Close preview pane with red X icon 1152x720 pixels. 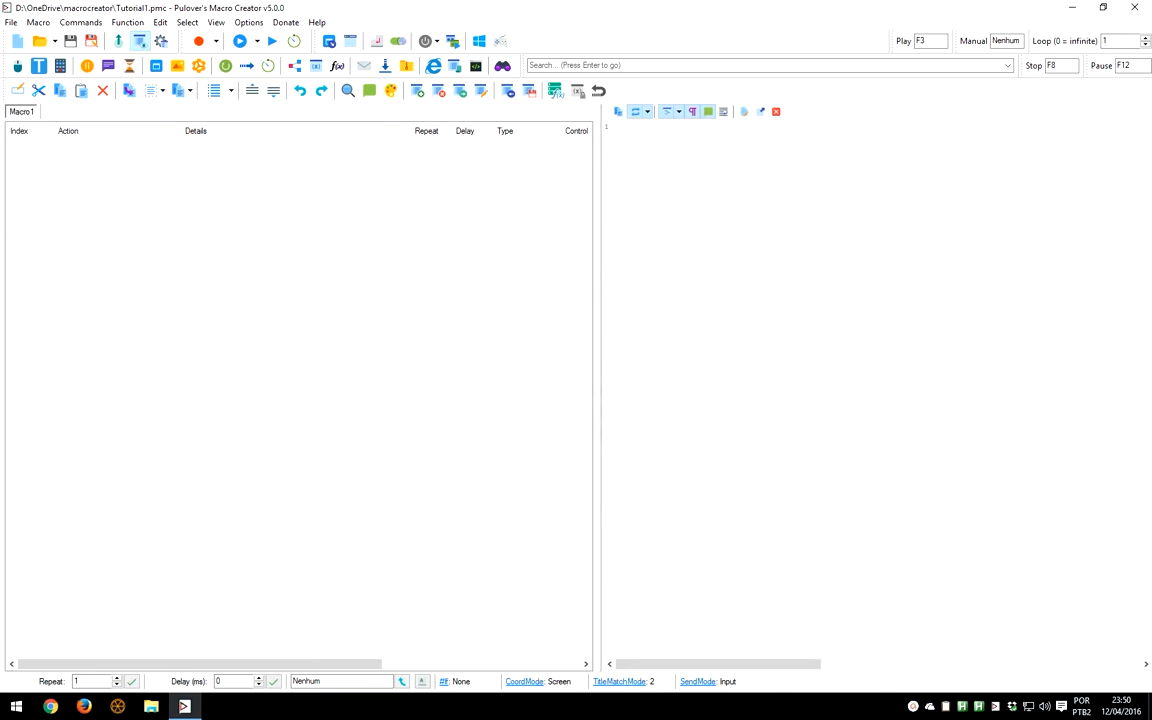coord(776,112)
